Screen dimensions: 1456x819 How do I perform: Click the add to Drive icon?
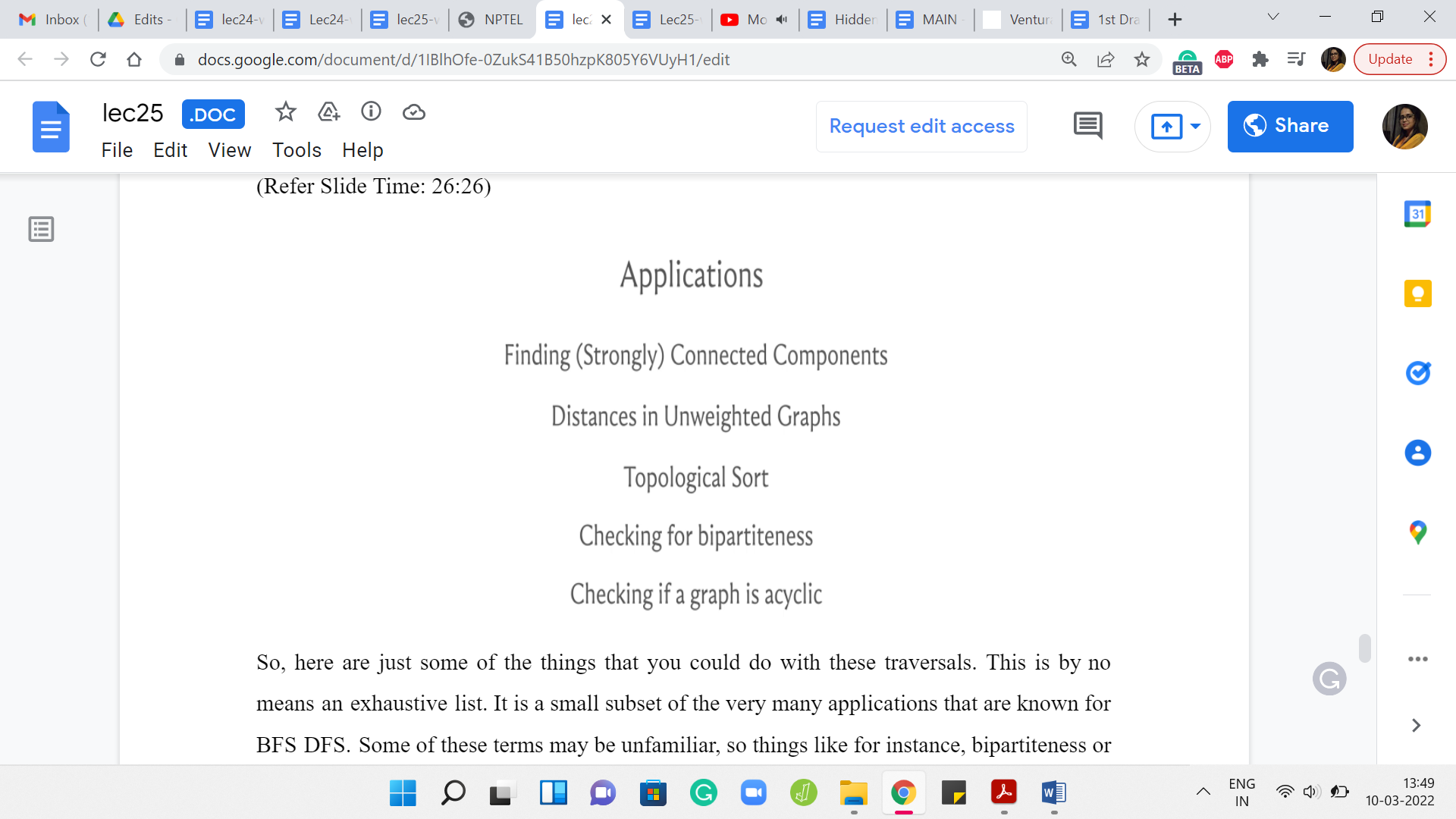(x=328, y=112)
